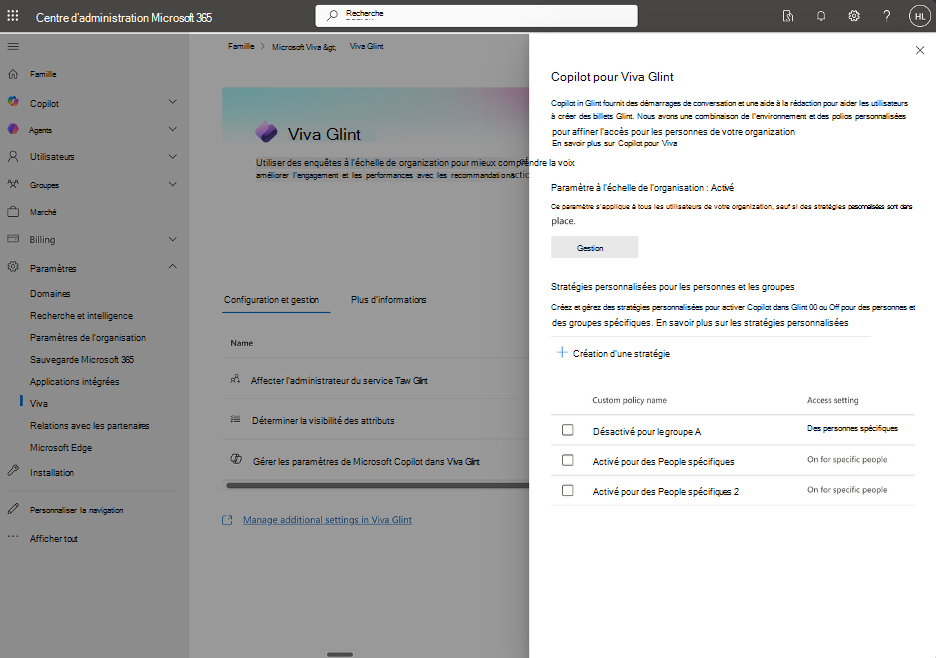Check Activé pour des People spécifiques 2
Image resolution: width=936 pixels, height=658 pixels.
point(568,491)
